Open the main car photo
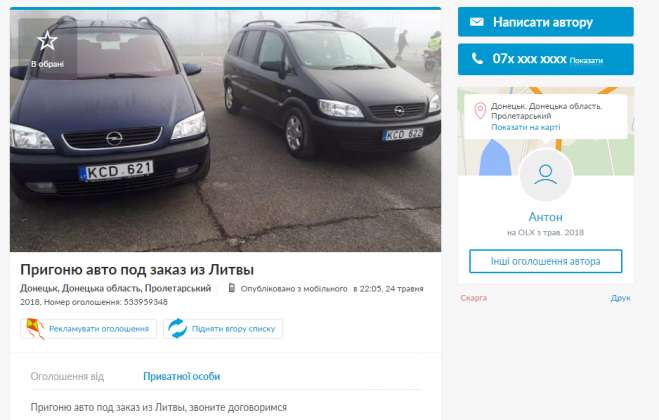The image size is (659, 420). (x=225, y=130)
